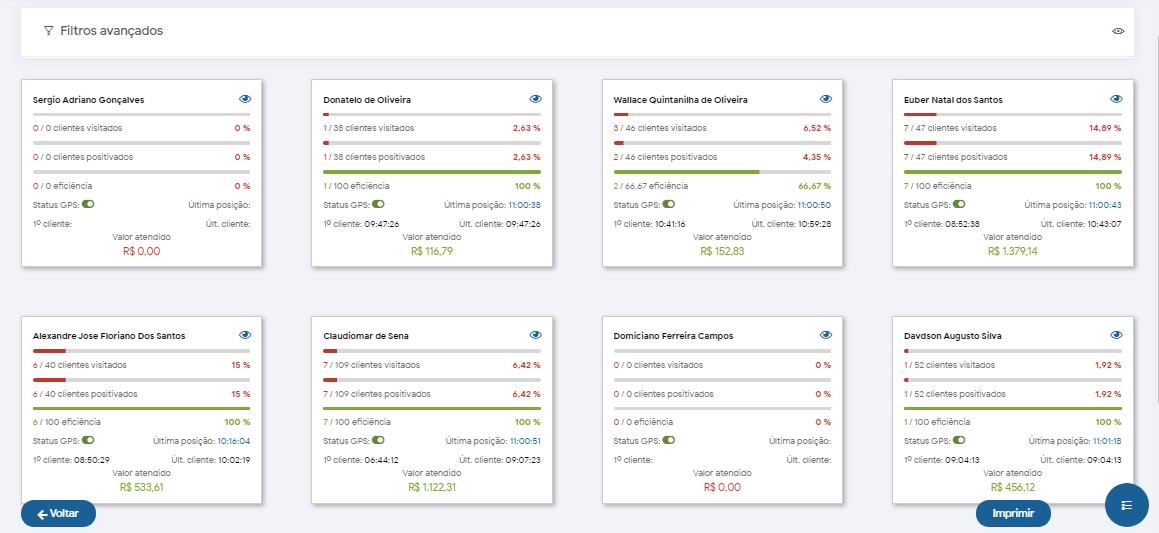Click eye icon on Sergio Adriano Gonçalves card
This screenshot has height=533, width=1159.
245,99
